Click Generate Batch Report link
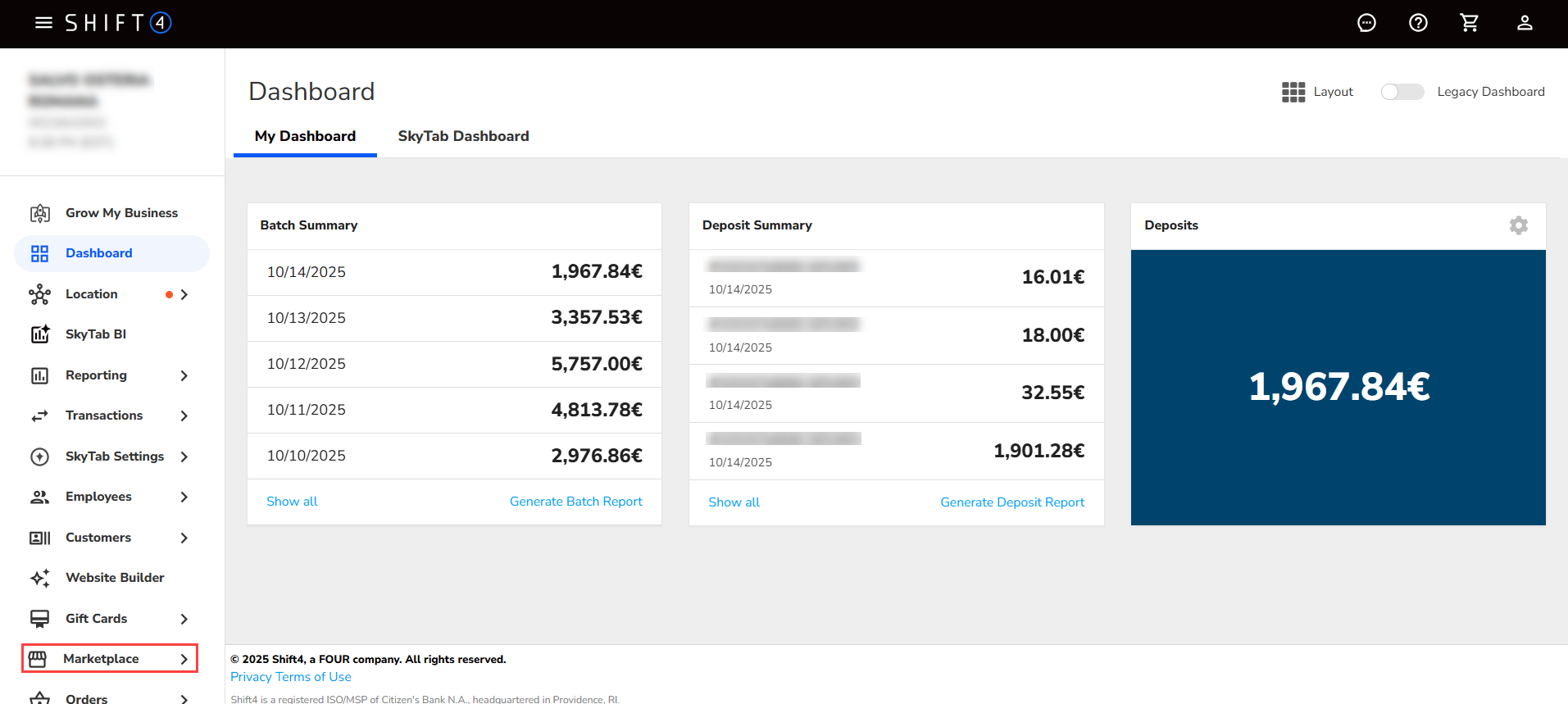The width and height of the screenshot is (1568, 704). pyautogui.click(x=575, y=502)
